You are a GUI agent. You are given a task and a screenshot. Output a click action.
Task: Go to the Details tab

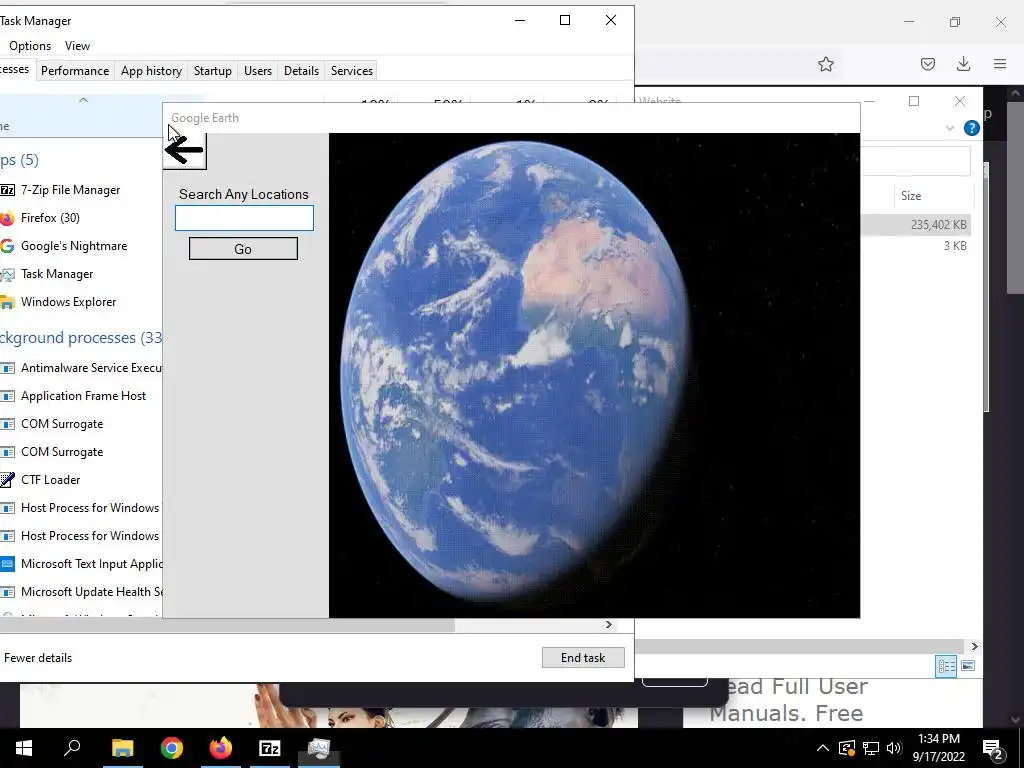(301, 71)
